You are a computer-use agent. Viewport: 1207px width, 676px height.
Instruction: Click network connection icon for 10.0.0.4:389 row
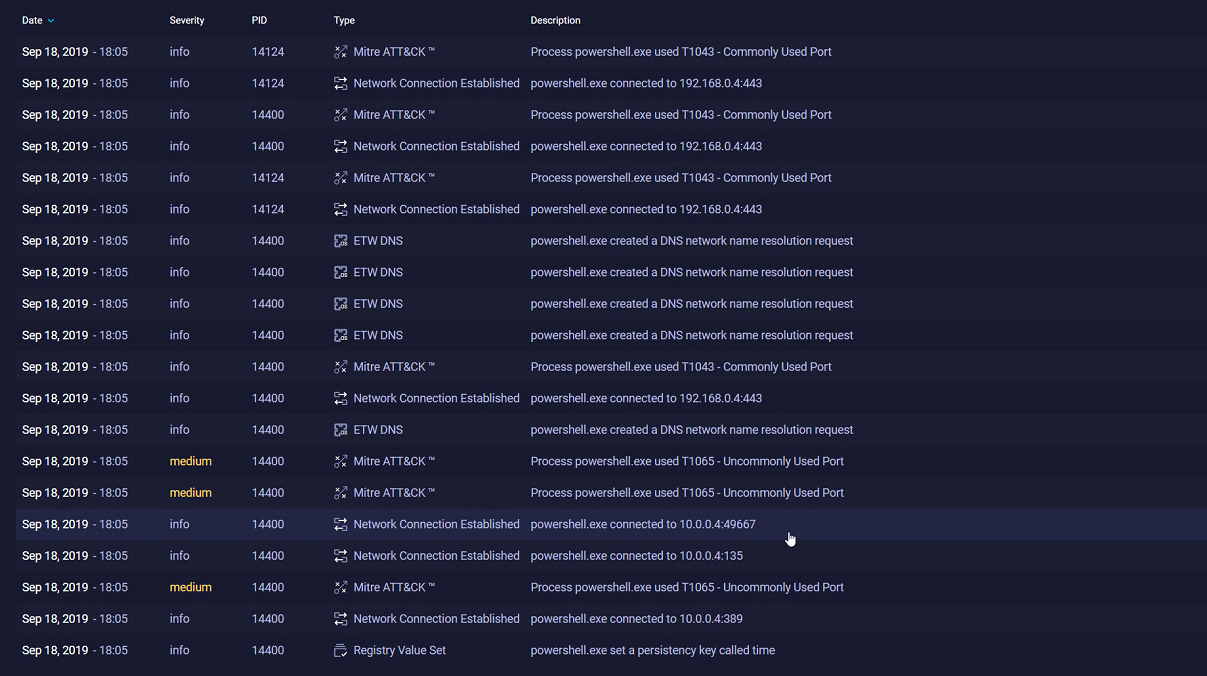(x=340, y=619)
